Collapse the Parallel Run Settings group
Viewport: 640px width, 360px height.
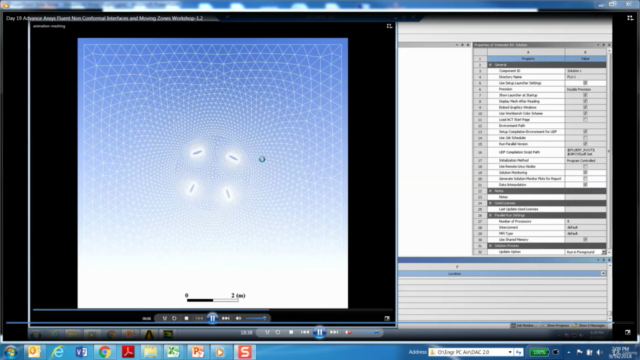[x=491, y=215]
